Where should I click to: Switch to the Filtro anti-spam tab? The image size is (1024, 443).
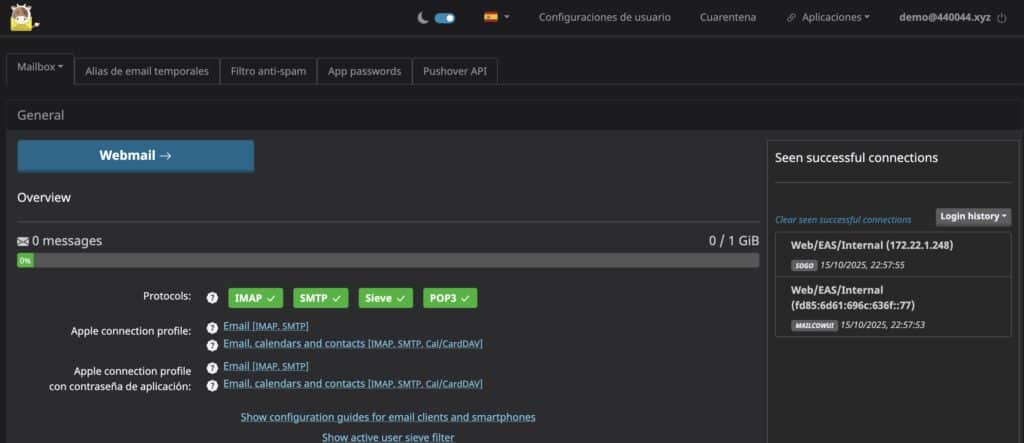(268, 71)
